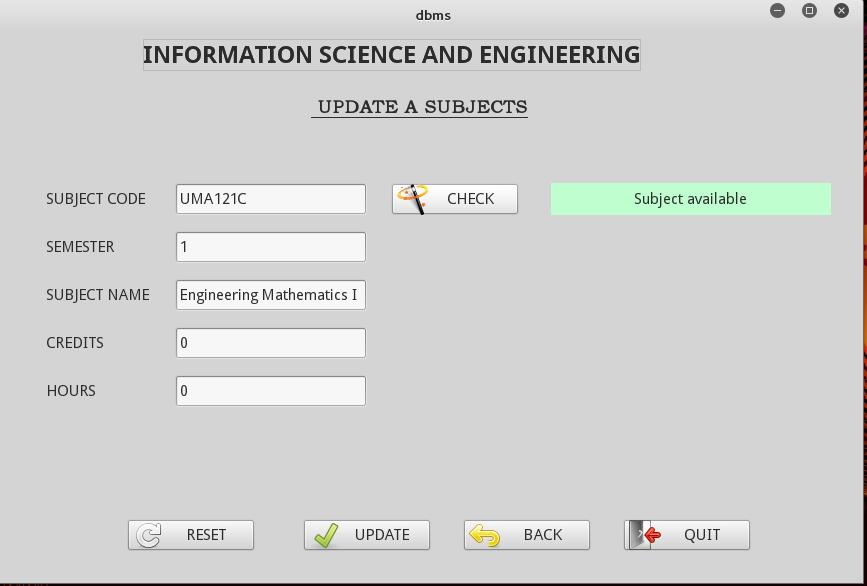Click the yellow back arrow icon
Viewport: 867px width, 586px height.
tap(484, 535)
